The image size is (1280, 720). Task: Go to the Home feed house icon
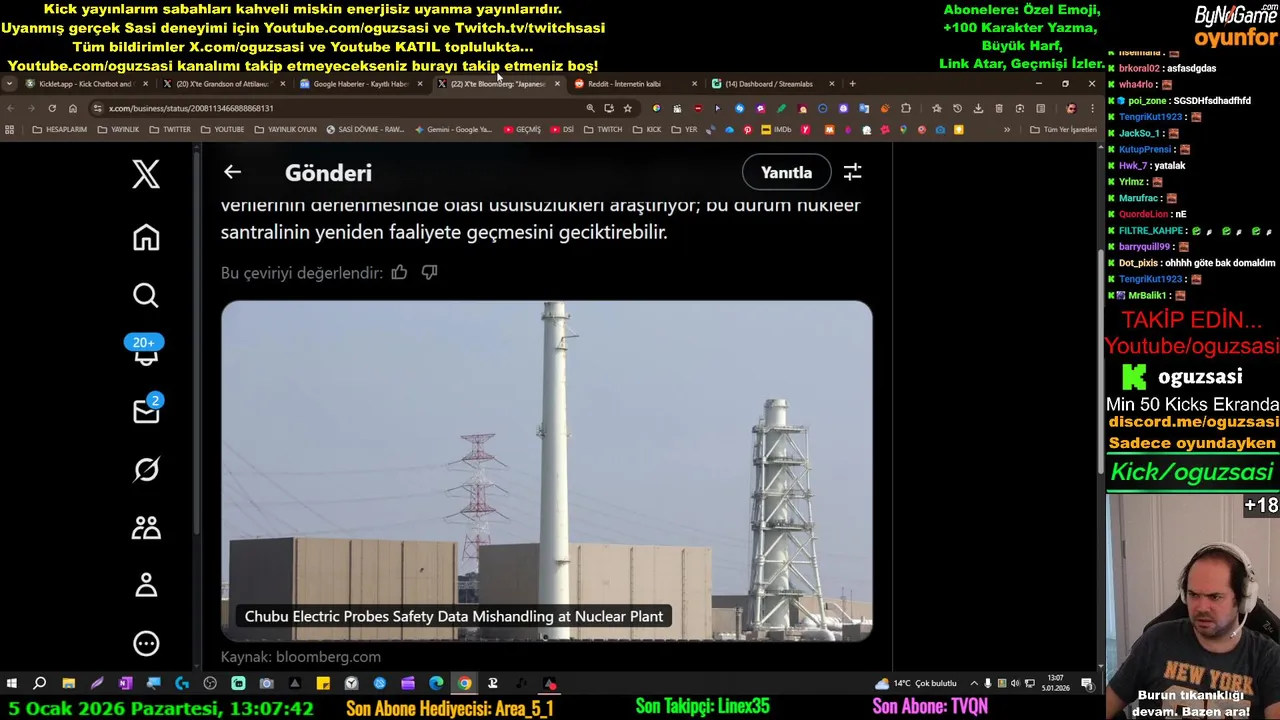click(146, 237)
